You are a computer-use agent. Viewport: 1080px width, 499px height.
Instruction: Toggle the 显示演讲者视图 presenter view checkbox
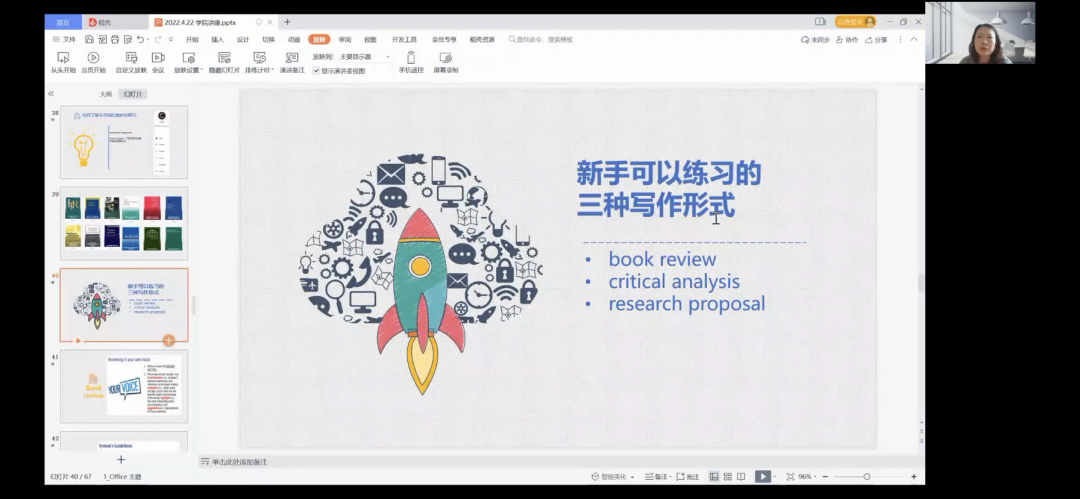pyautogui.click(x=317, y=71)
